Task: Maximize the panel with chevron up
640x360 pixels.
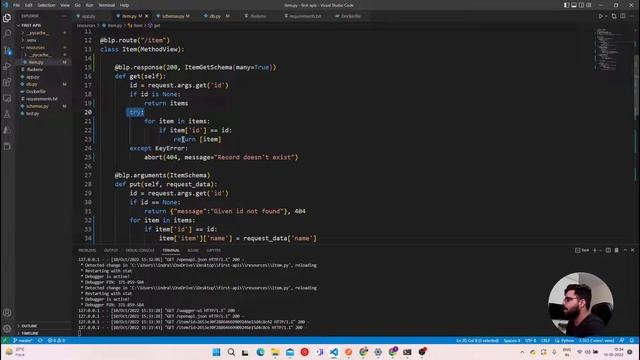Action: 625,250
